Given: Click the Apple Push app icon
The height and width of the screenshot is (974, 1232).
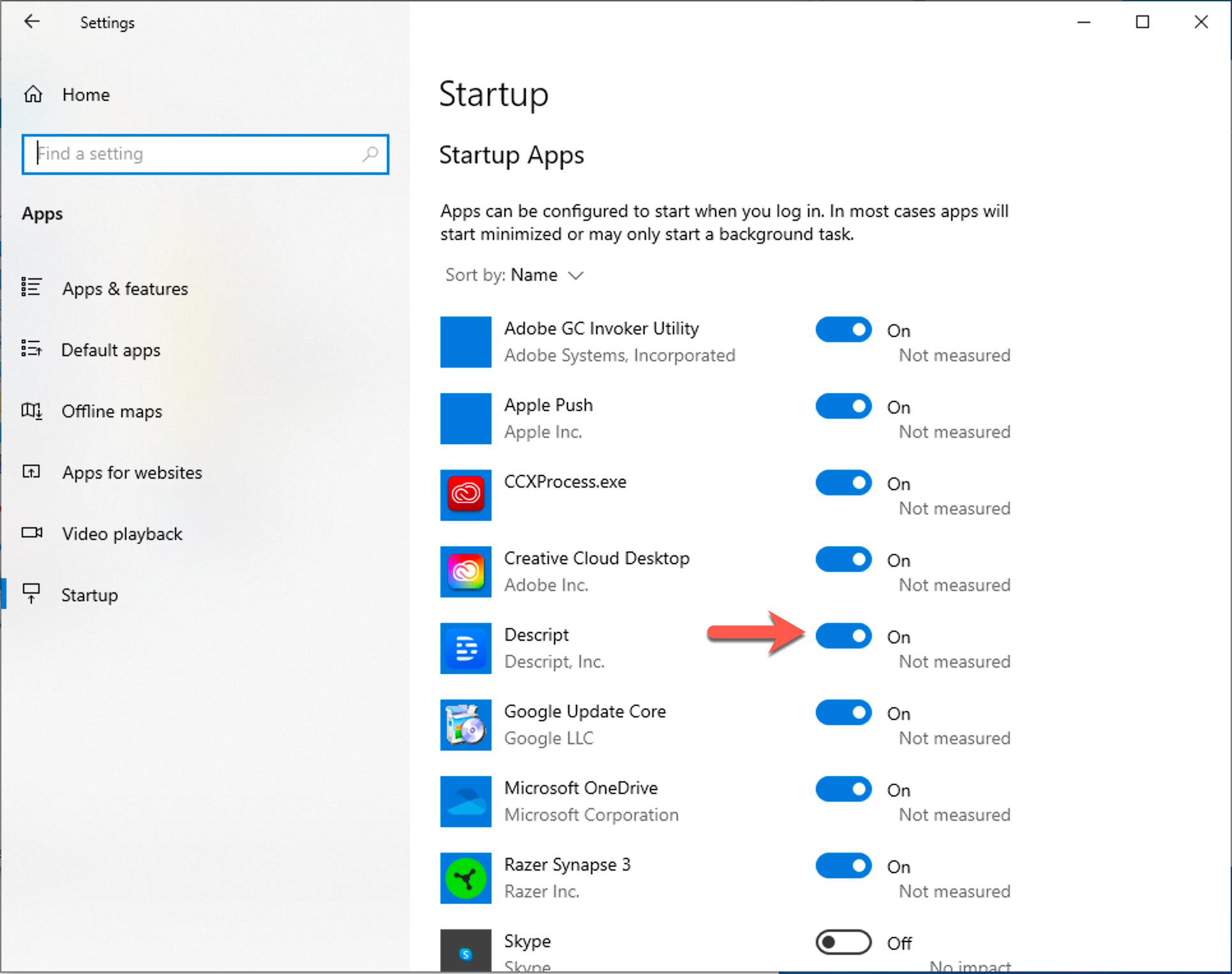Looking at the screenshot, I should [465, 419].
